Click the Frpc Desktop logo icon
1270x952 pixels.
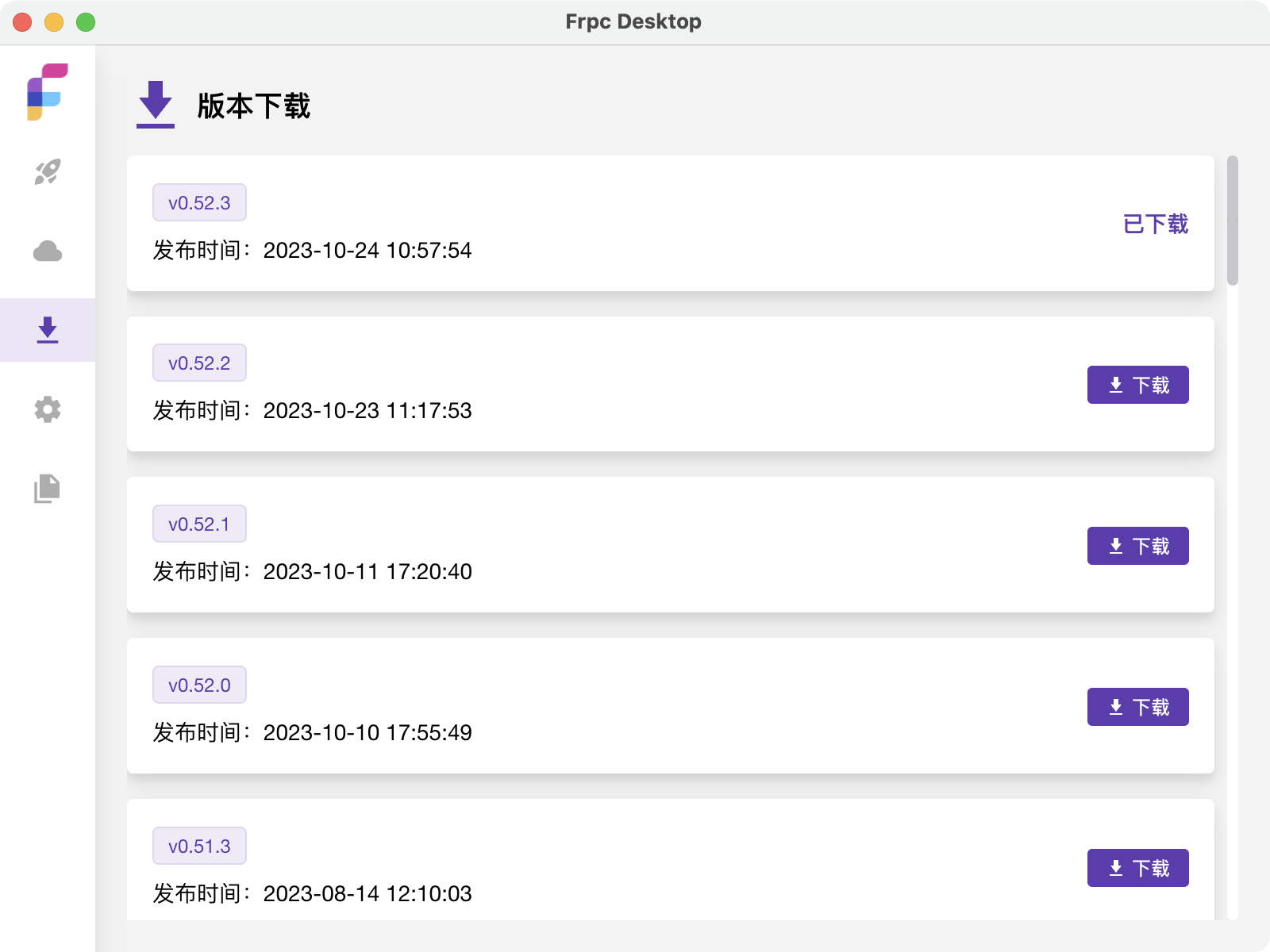pyautogui.click(x=48, y=92)
